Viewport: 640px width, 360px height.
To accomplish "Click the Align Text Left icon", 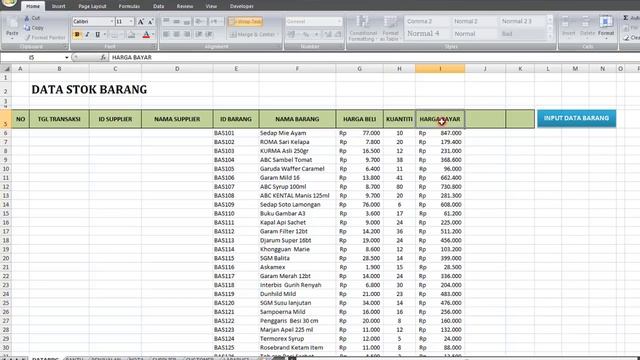I will 166,34.
